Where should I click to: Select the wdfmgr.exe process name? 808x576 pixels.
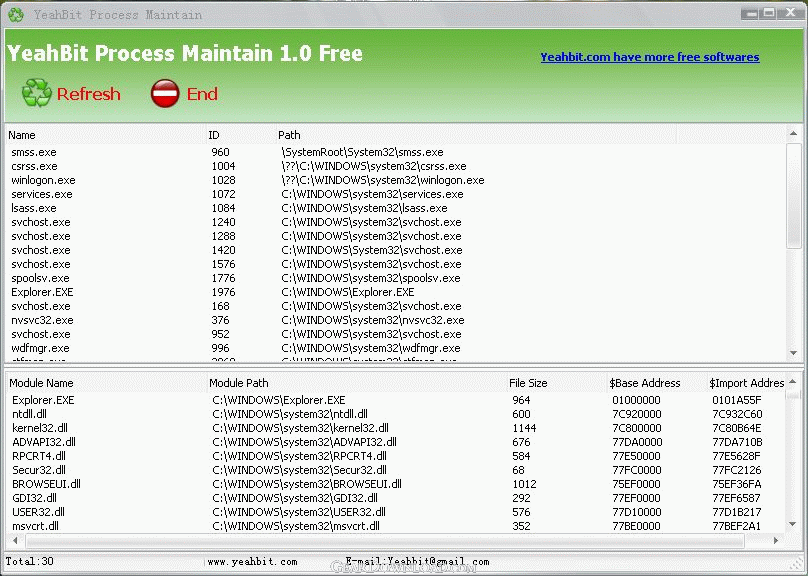point(40,348)
